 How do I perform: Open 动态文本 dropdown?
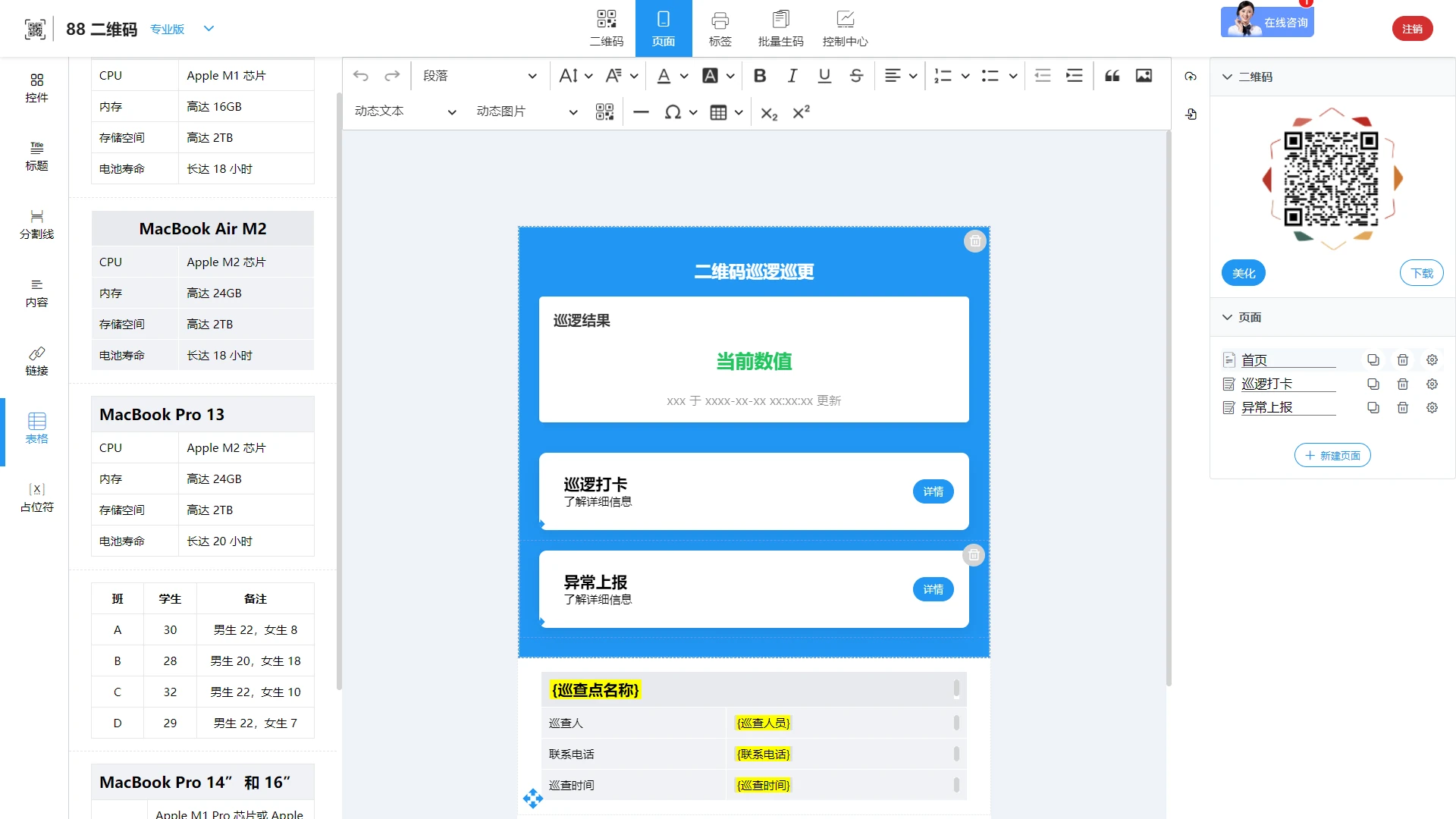405,112
